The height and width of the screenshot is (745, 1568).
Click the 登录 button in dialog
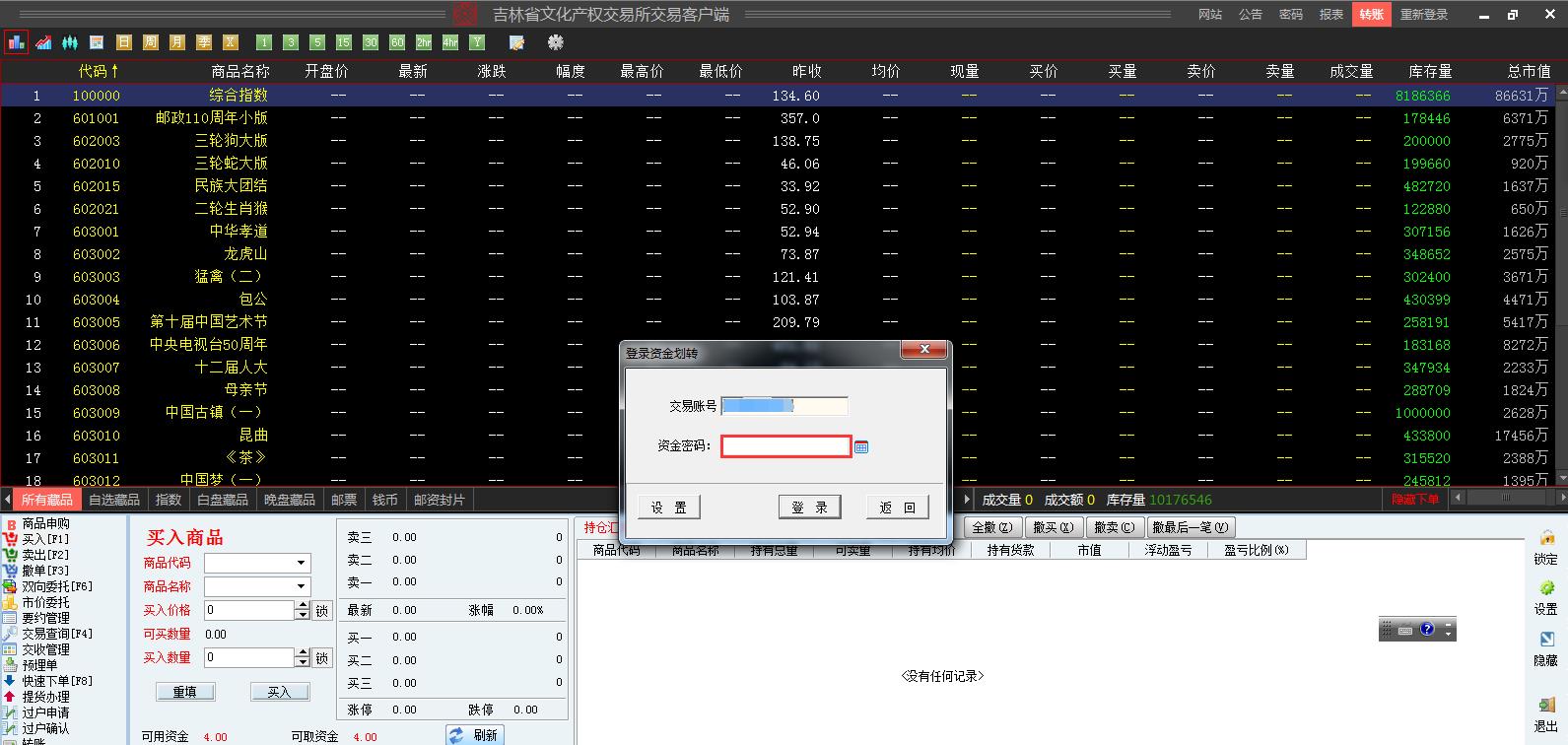pyautogui.click(x=809, y=508)
